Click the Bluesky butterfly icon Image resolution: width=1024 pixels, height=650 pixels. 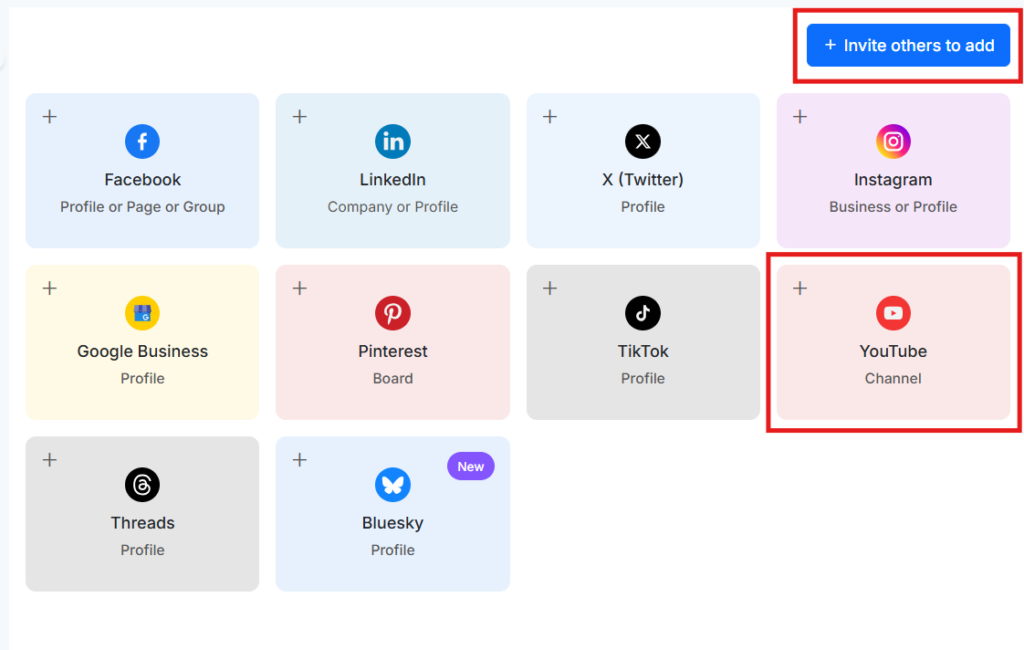392,485
